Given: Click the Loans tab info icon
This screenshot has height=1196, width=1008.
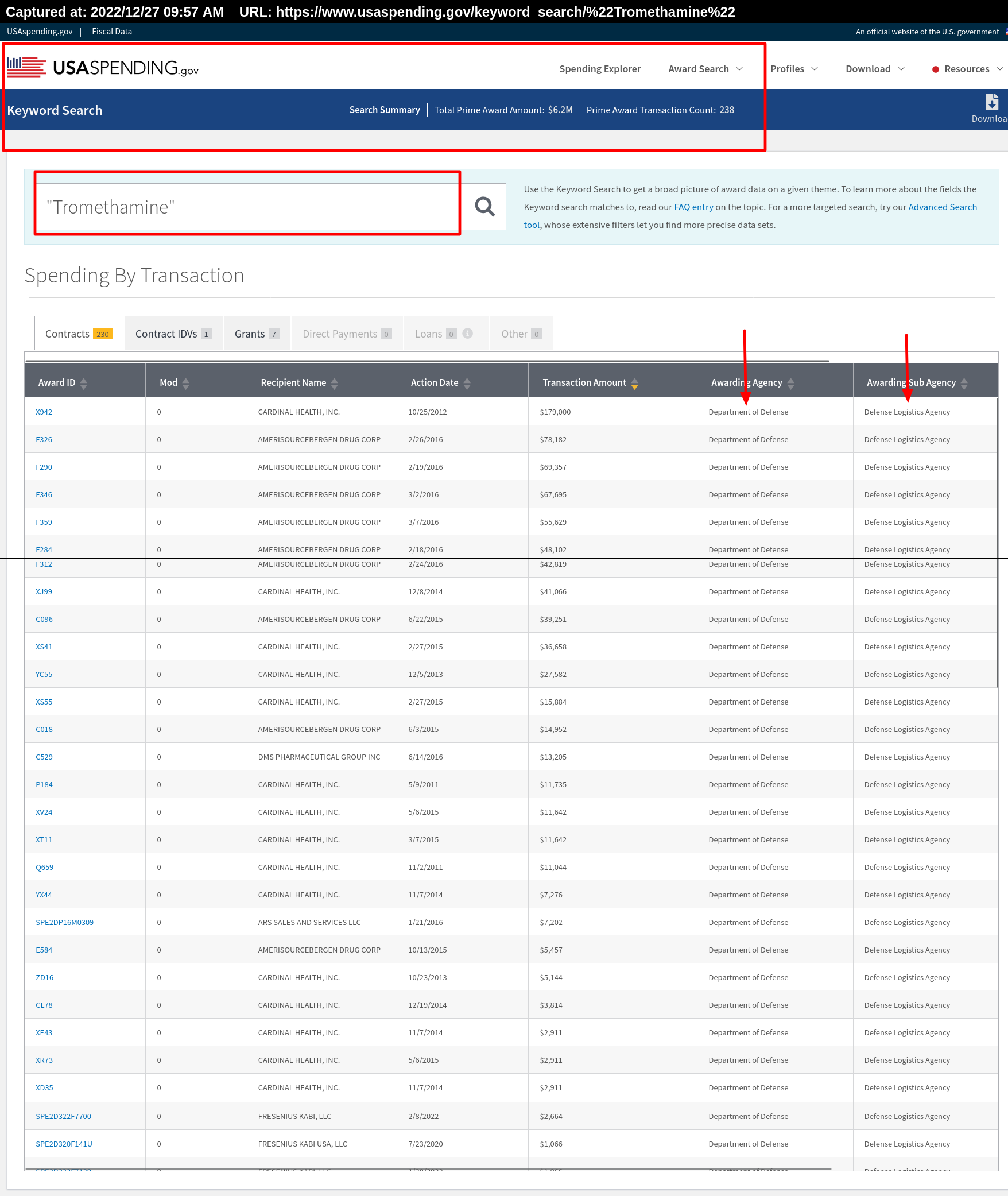Looking at the screenshot, I should [x=468, y=334].
